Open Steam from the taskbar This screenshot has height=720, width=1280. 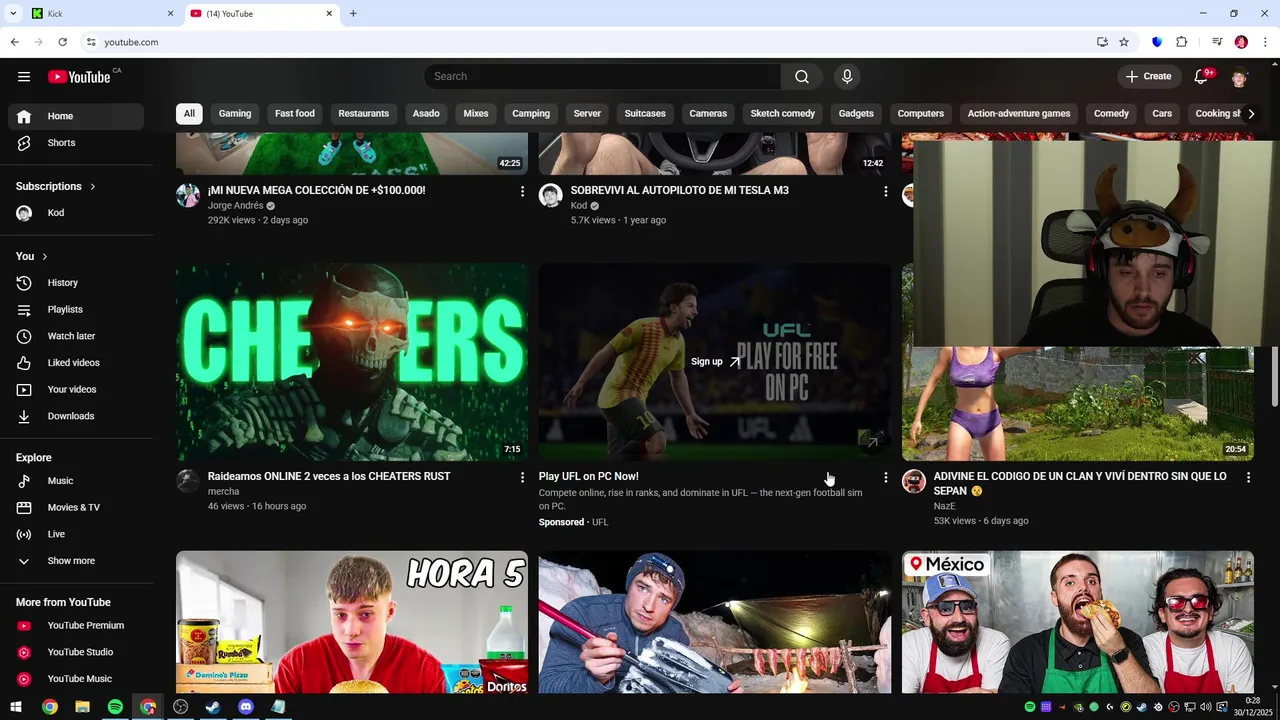(x=213, y=707)
